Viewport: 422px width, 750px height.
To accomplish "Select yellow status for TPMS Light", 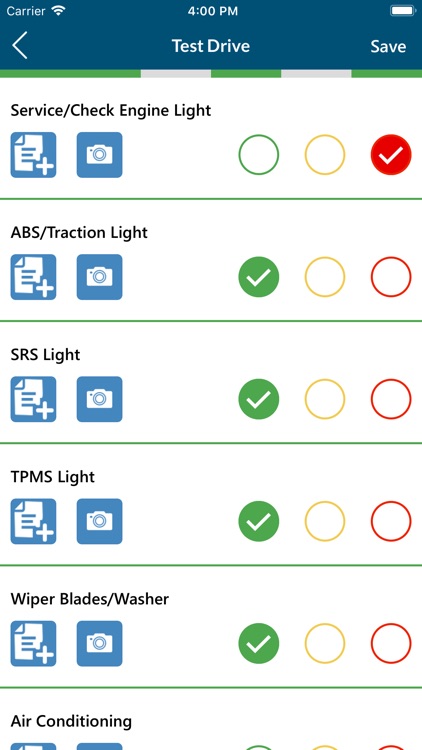I will [x=325, y=521].
